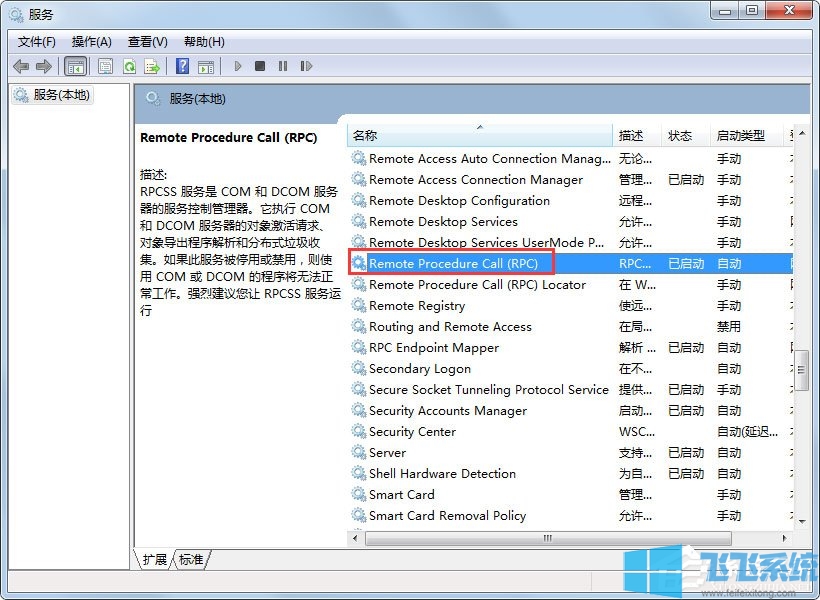
Task: Open the 查看(V) menu
Action: [x=146, y=42]
